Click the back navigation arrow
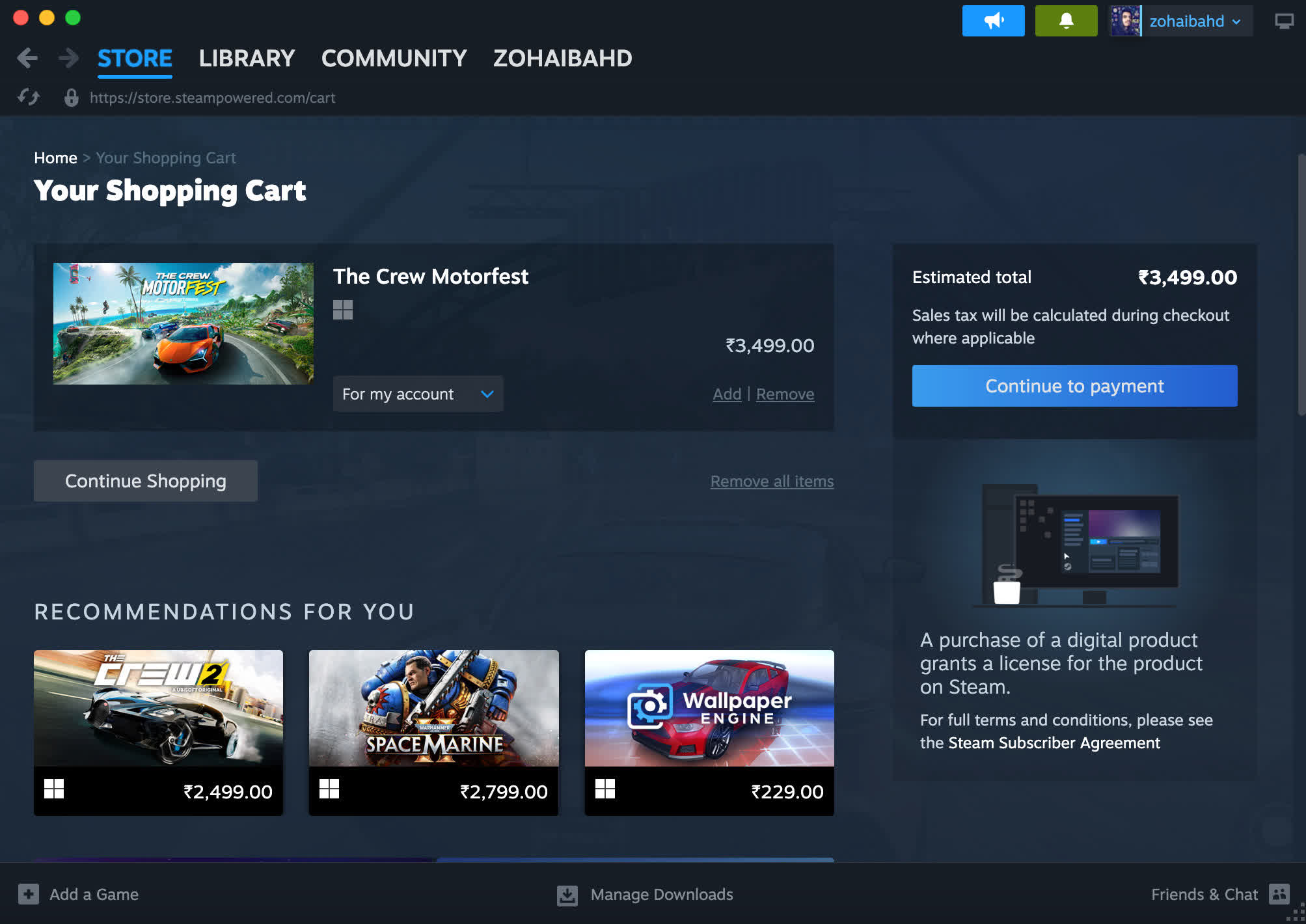The width and height of the screenshot is (1306, 924). pyautogui.click(x=27, y=58)
